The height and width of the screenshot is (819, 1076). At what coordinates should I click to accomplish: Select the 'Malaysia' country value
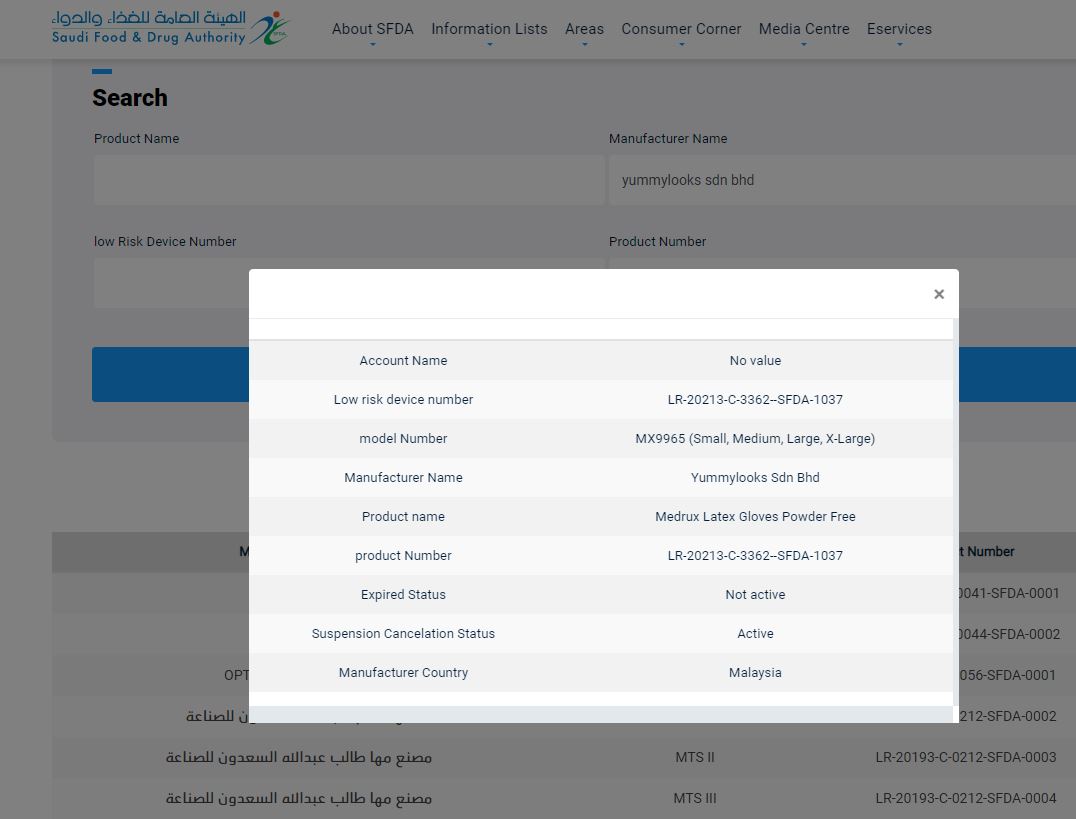click(755, 673)
